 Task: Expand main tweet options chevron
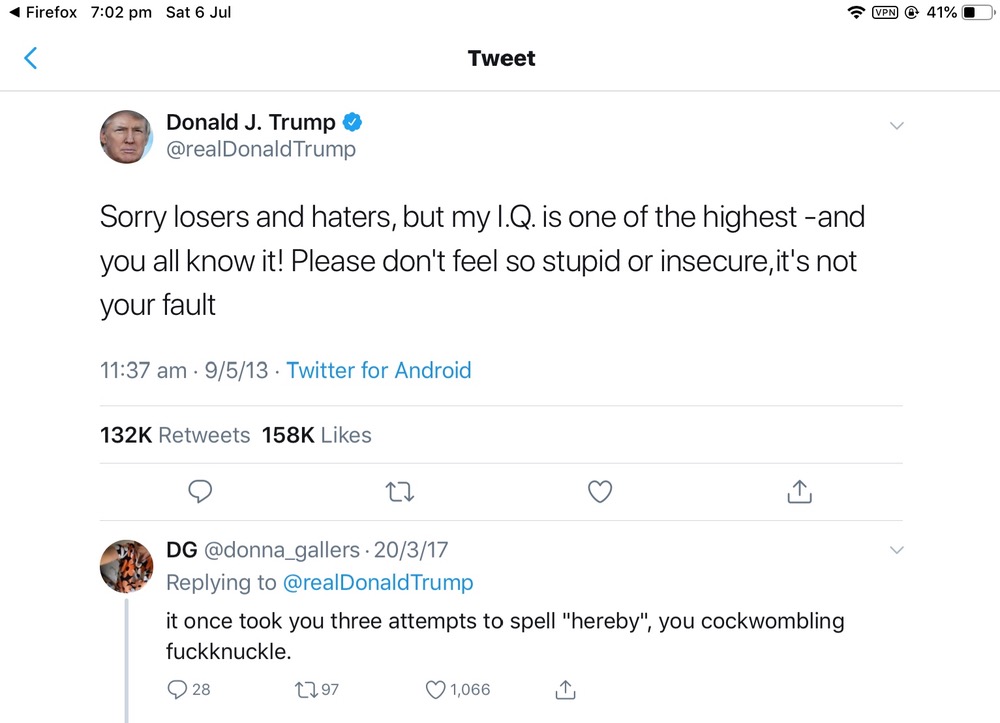tap(896, 126)
